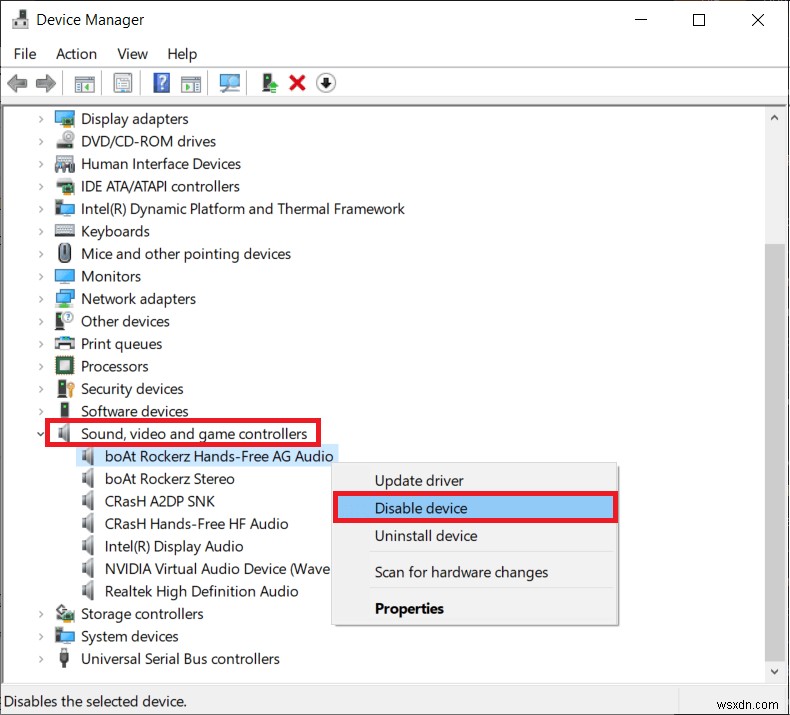790x715 pixels.
Task: Expand the Keyboards node chevron
Action: pyautogui.click(x=41, y=231)
